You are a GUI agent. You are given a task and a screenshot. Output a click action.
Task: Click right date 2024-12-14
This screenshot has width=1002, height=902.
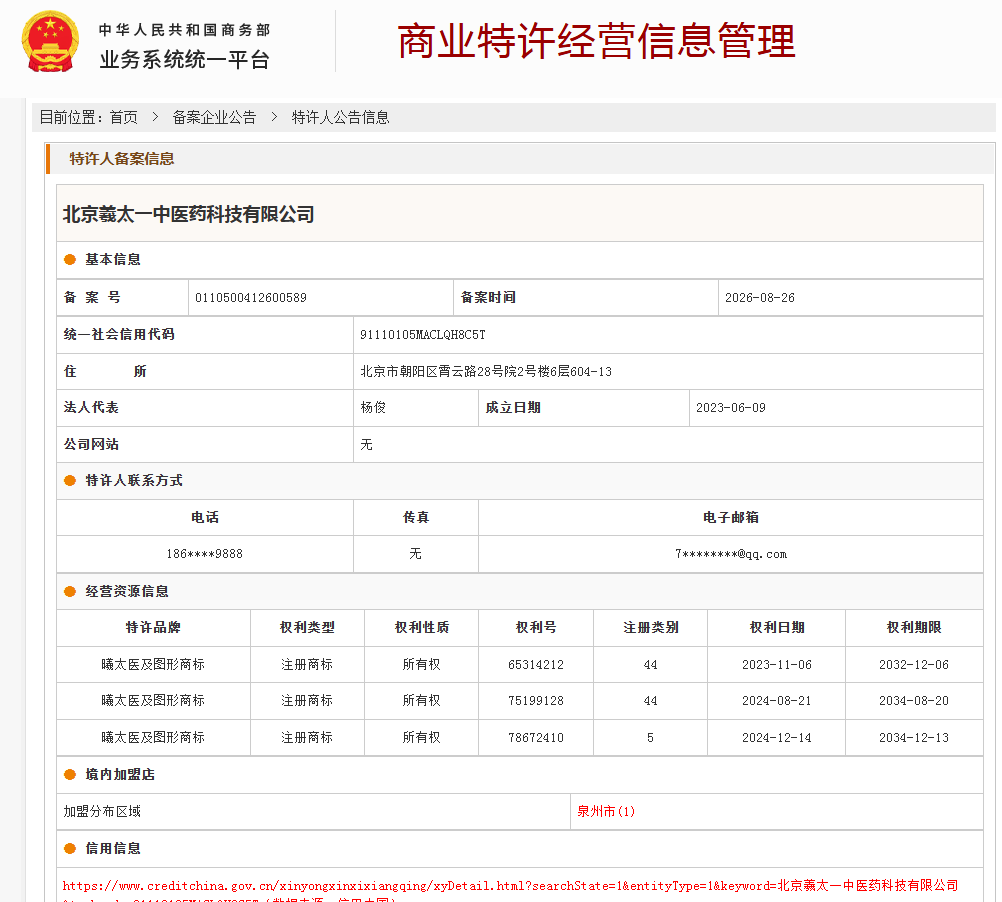point(777,738)
